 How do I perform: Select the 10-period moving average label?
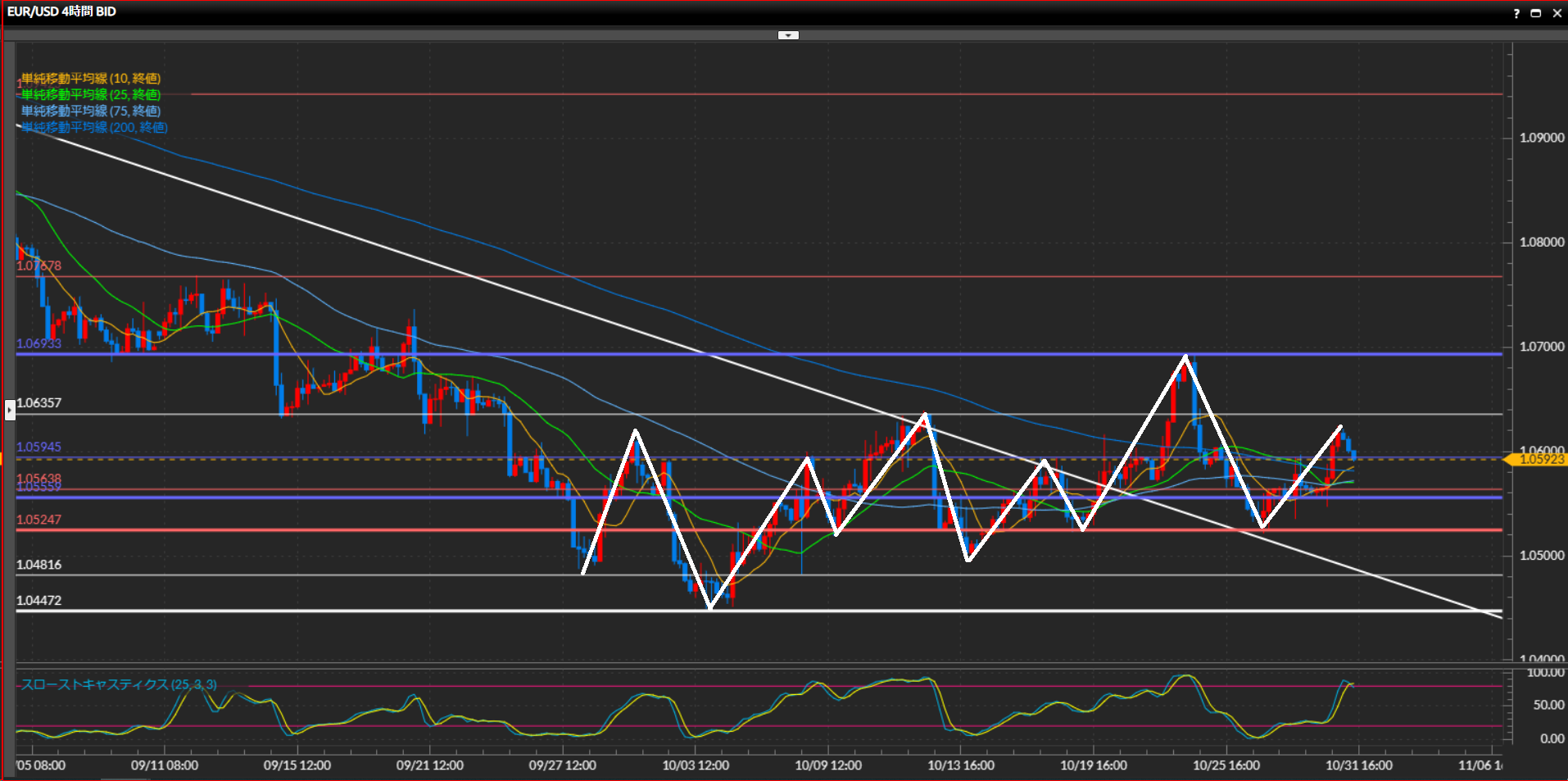click(x=90, y=79)
